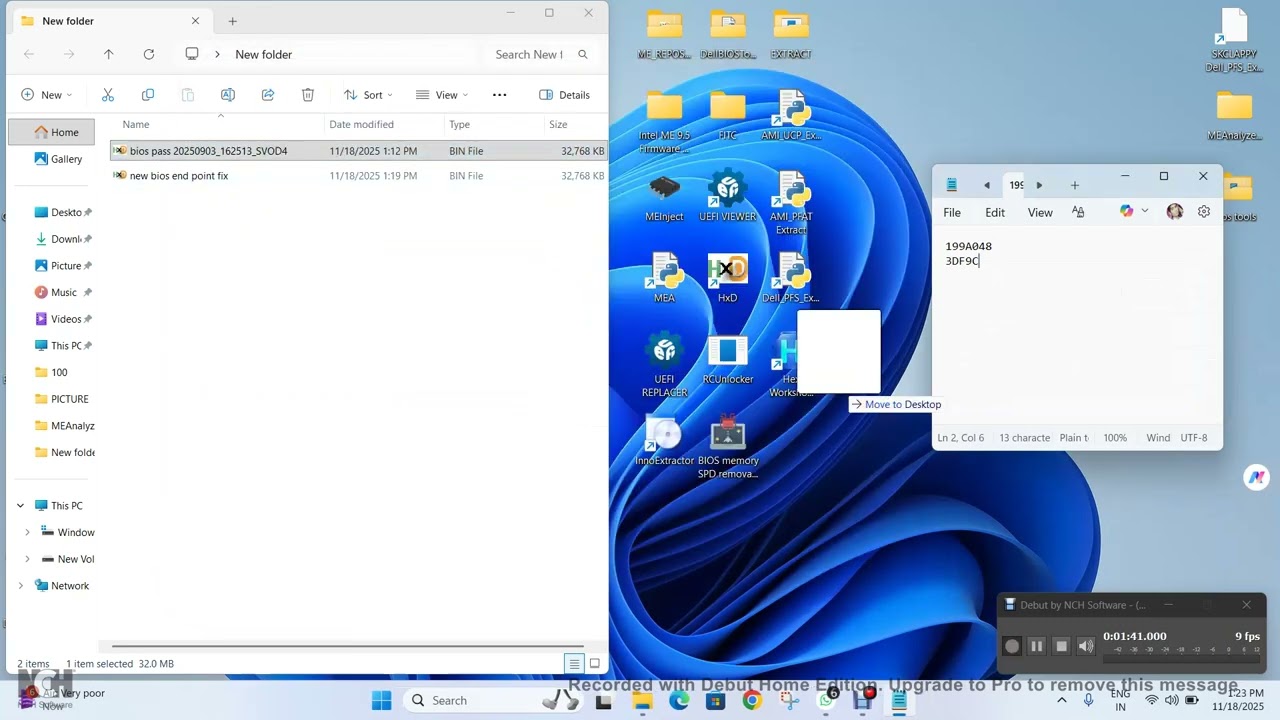Expand the New Vol drive node
The width and height of the screenshot is (1280, 720).
27,559
